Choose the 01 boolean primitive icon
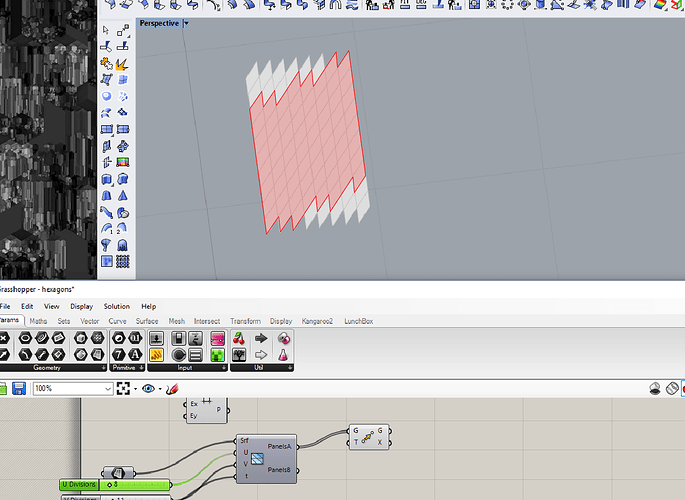This screenshot has width=685, height=500. click(135, 338)
